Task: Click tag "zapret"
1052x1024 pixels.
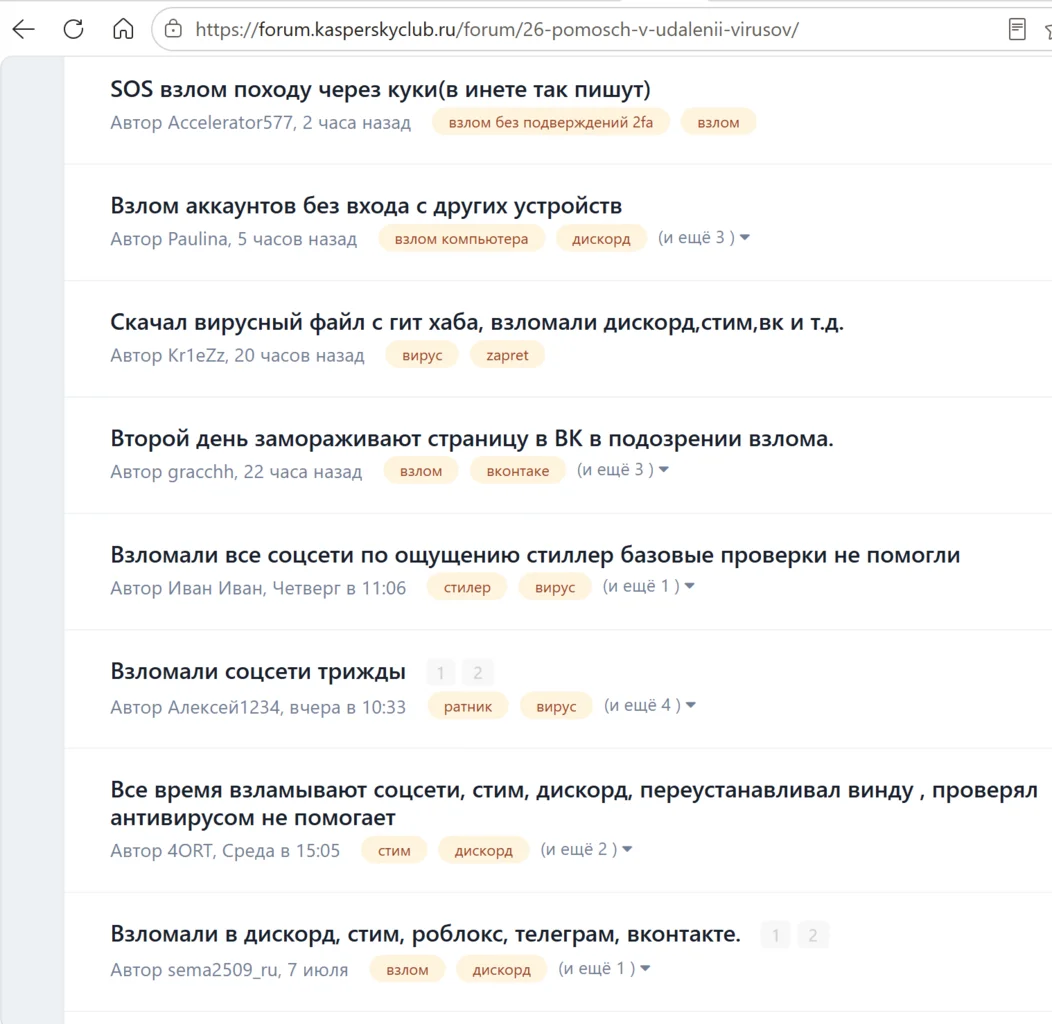Action: [507, 355]
